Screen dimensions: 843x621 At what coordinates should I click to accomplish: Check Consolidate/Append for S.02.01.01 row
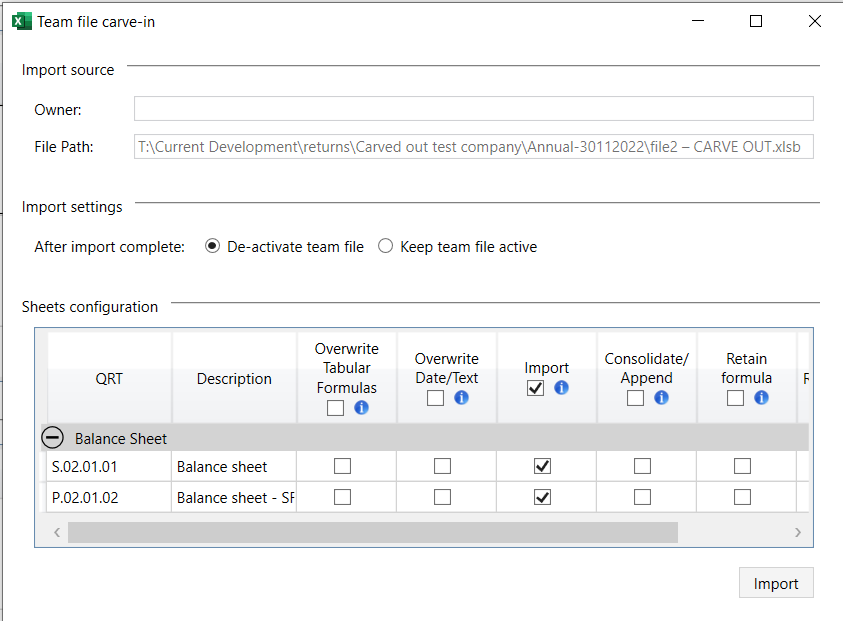[x=642, y=466]
